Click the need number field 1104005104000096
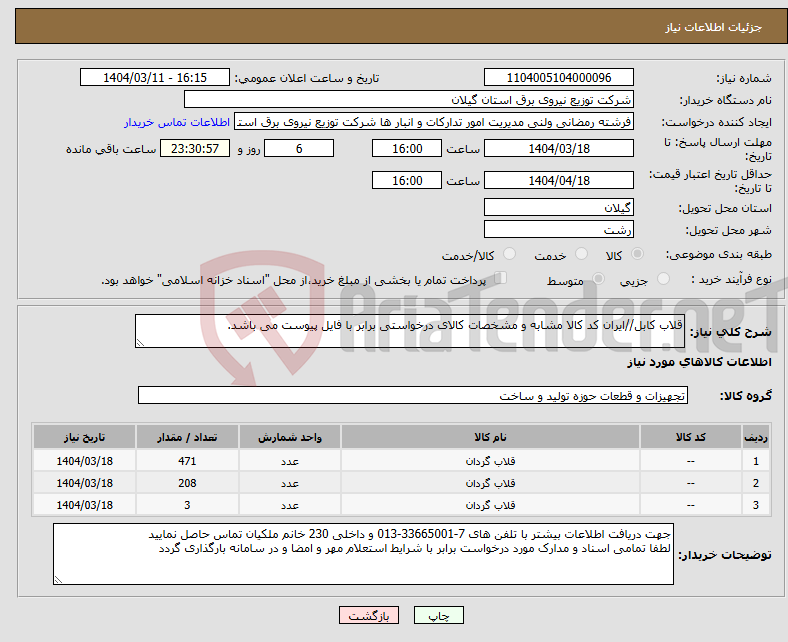 coord(558,77)
